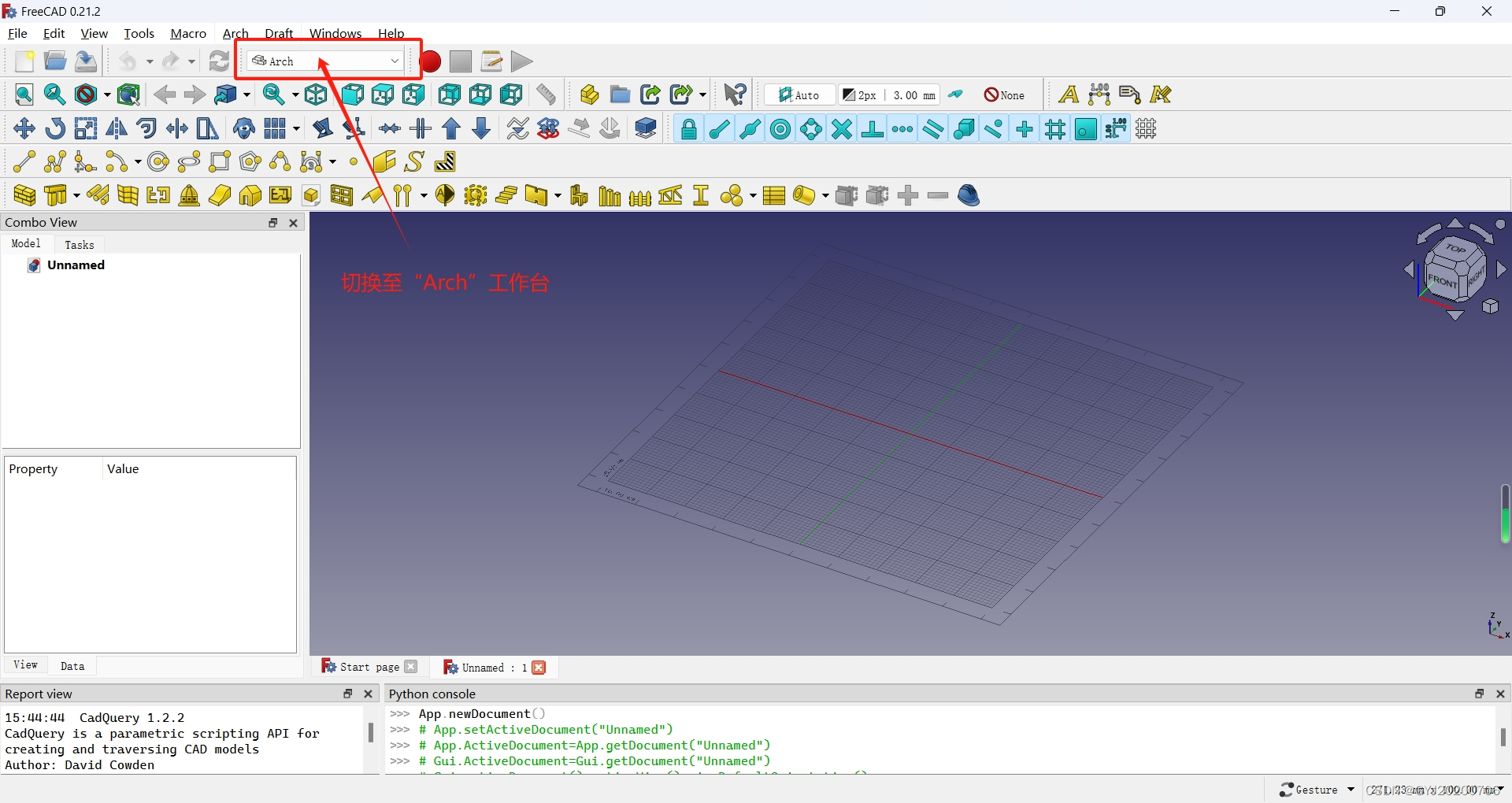Image resolution: width=1512 pixels, height=803 pixels.
Task: Select the Draft Line tool
Action: point(24,161)
